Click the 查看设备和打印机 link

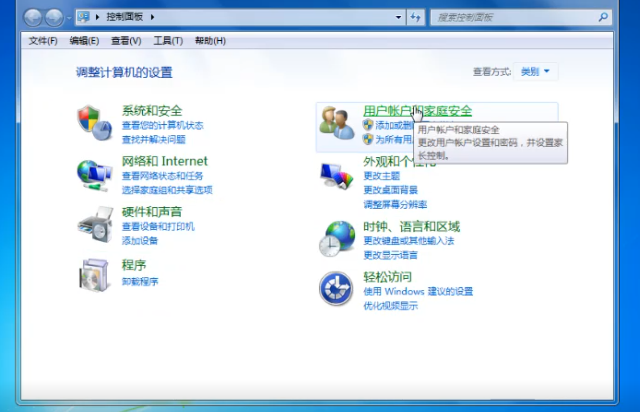tap(158, 227)
